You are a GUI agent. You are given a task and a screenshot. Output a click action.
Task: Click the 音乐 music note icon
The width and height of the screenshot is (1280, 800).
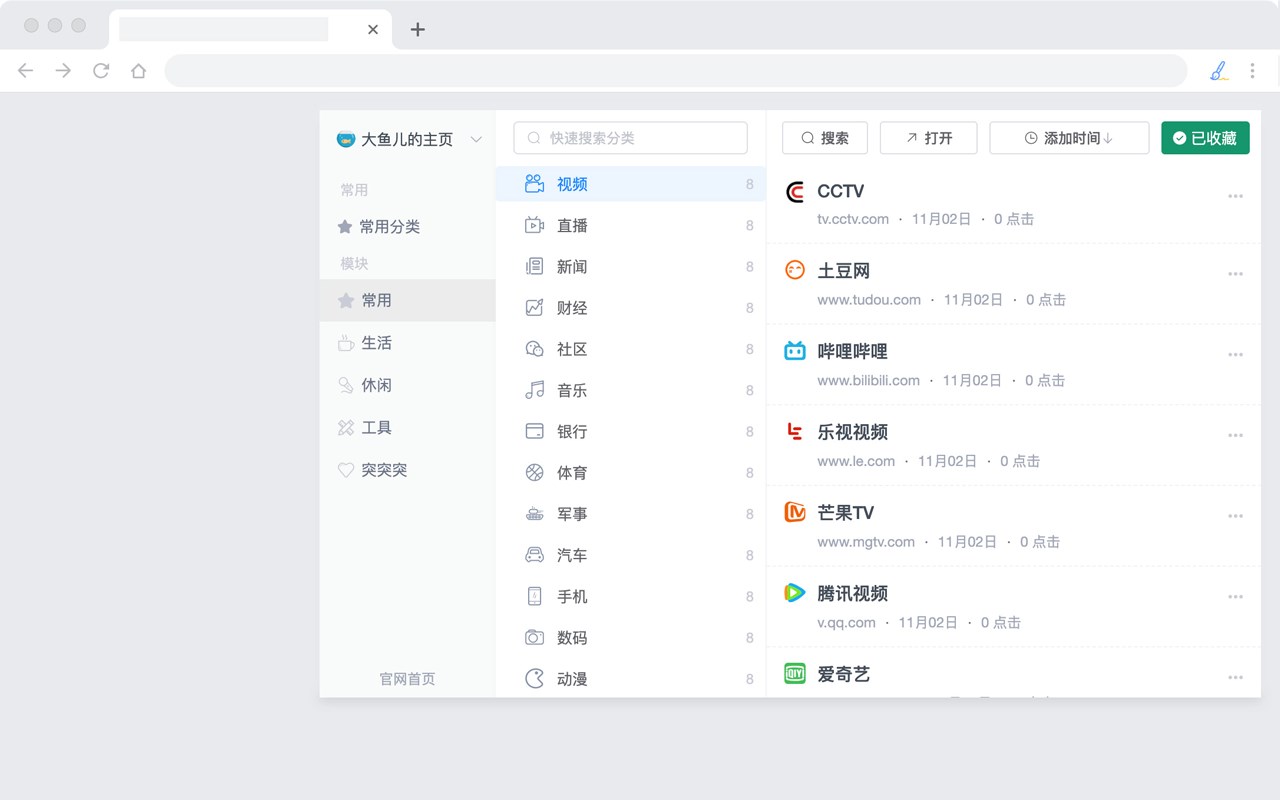[535, 390]
